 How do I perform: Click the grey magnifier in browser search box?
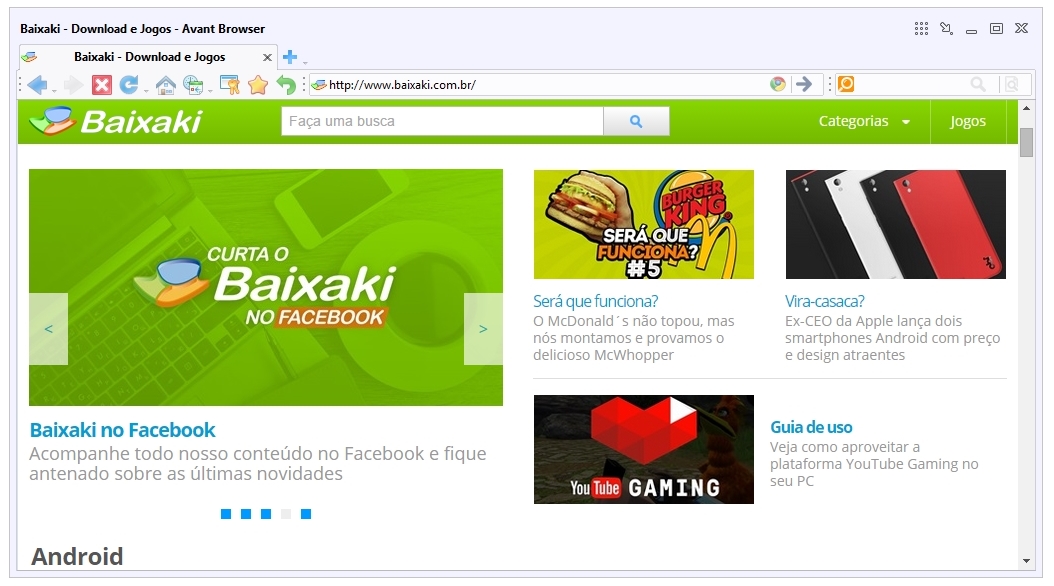click(978, 84)
